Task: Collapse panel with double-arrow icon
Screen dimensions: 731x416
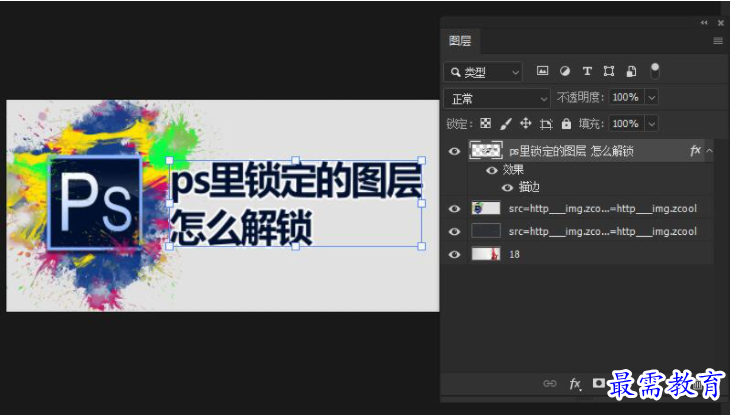Action: pos(703,22)
